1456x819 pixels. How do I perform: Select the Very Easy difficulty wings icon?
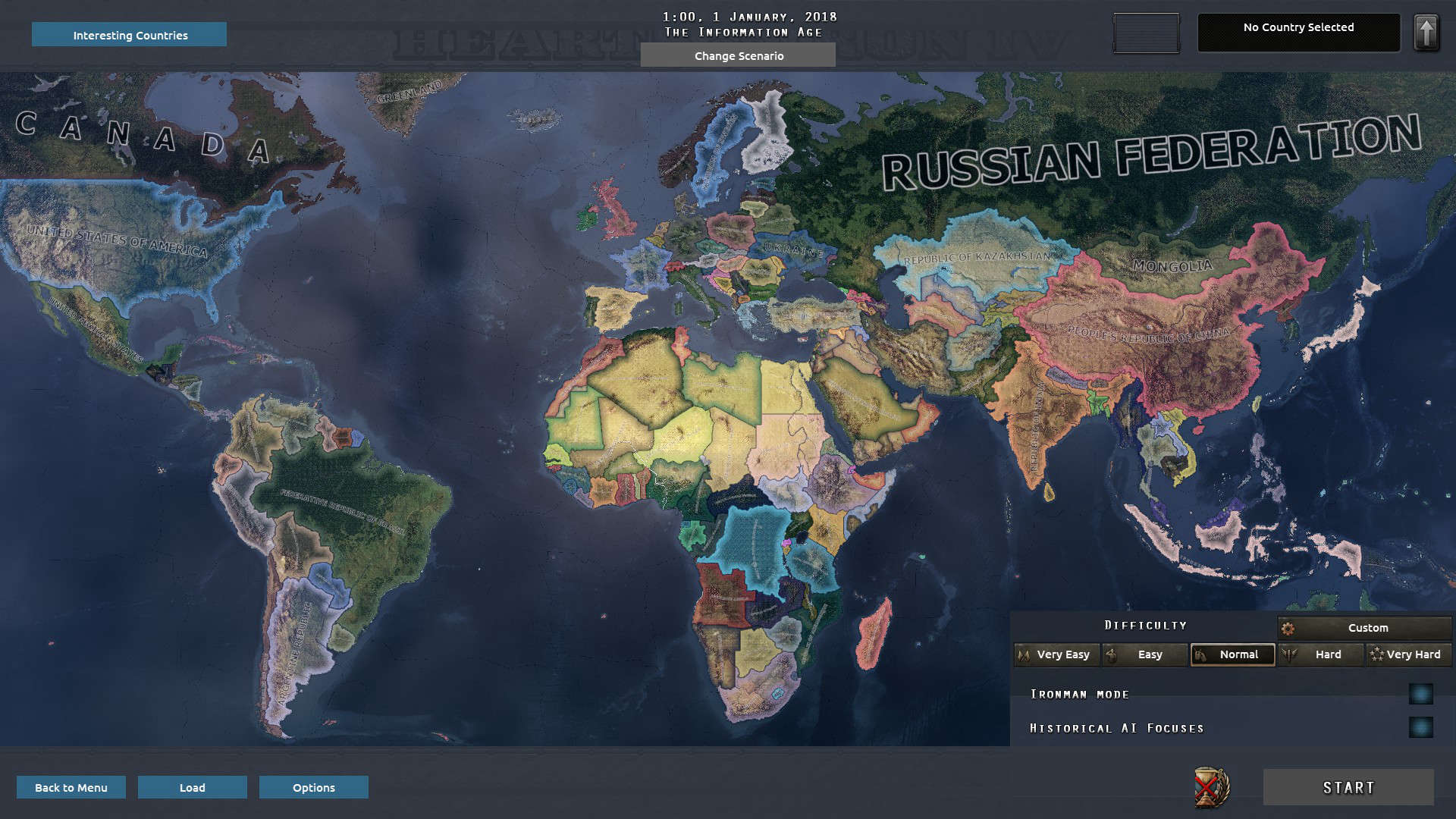click(1025, 654)
